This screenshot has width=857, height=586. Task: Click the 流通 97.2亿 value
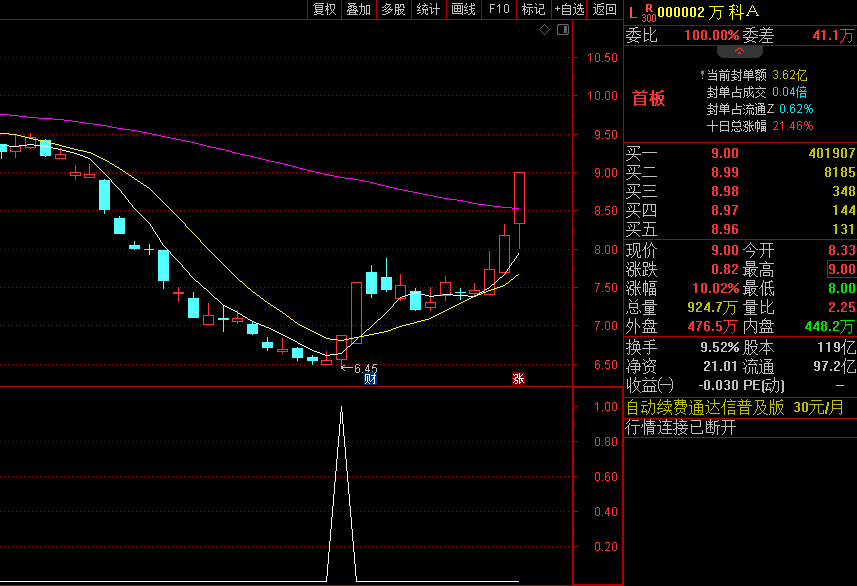pyautogui.click(x=834, y=366)
